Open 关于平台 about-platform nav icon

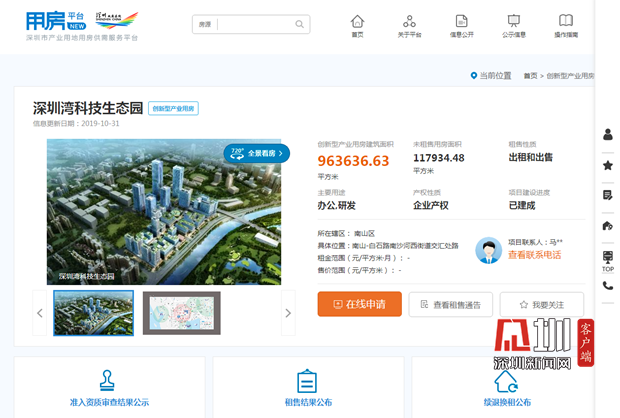[409, 24]
